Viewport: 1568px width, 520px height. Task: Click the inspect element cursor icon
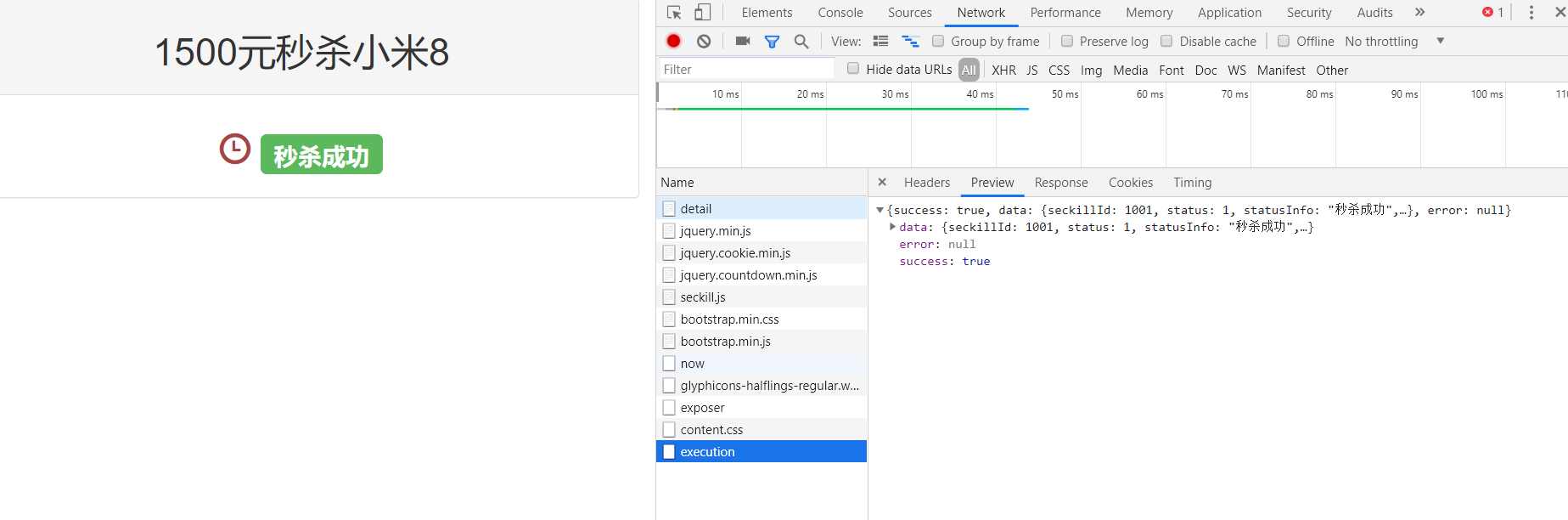(674, 13)
